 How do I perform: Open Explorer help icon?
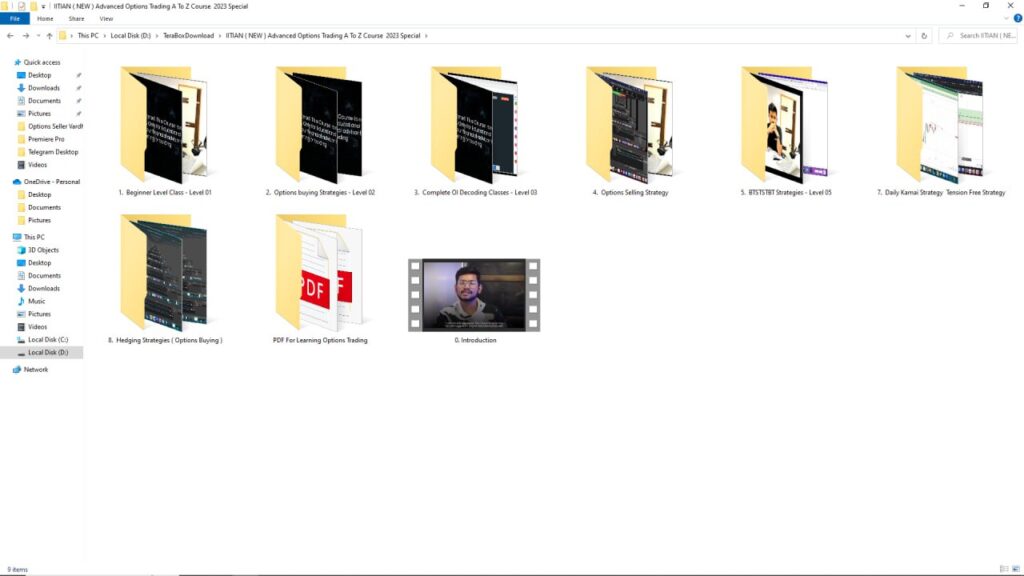1017,18
